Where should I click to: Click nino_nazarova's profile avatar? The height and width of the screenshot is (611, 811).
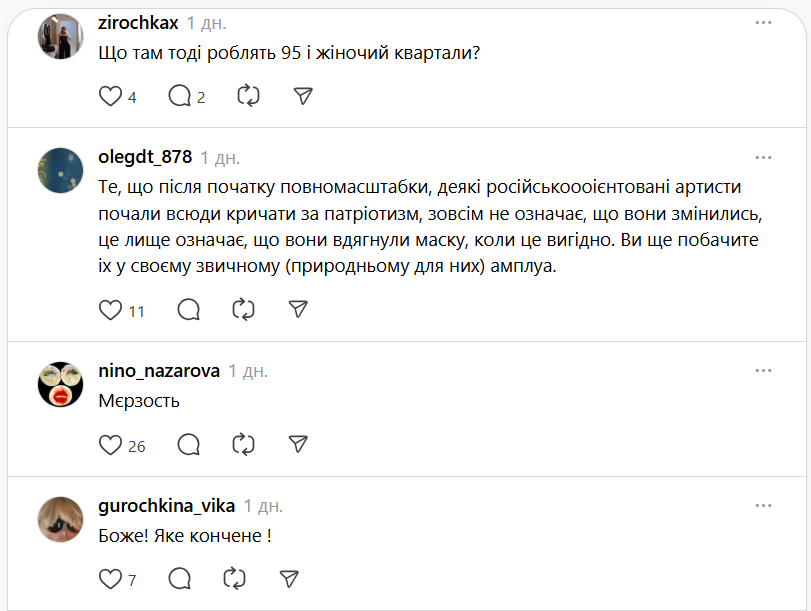click(x=60, y=385)
